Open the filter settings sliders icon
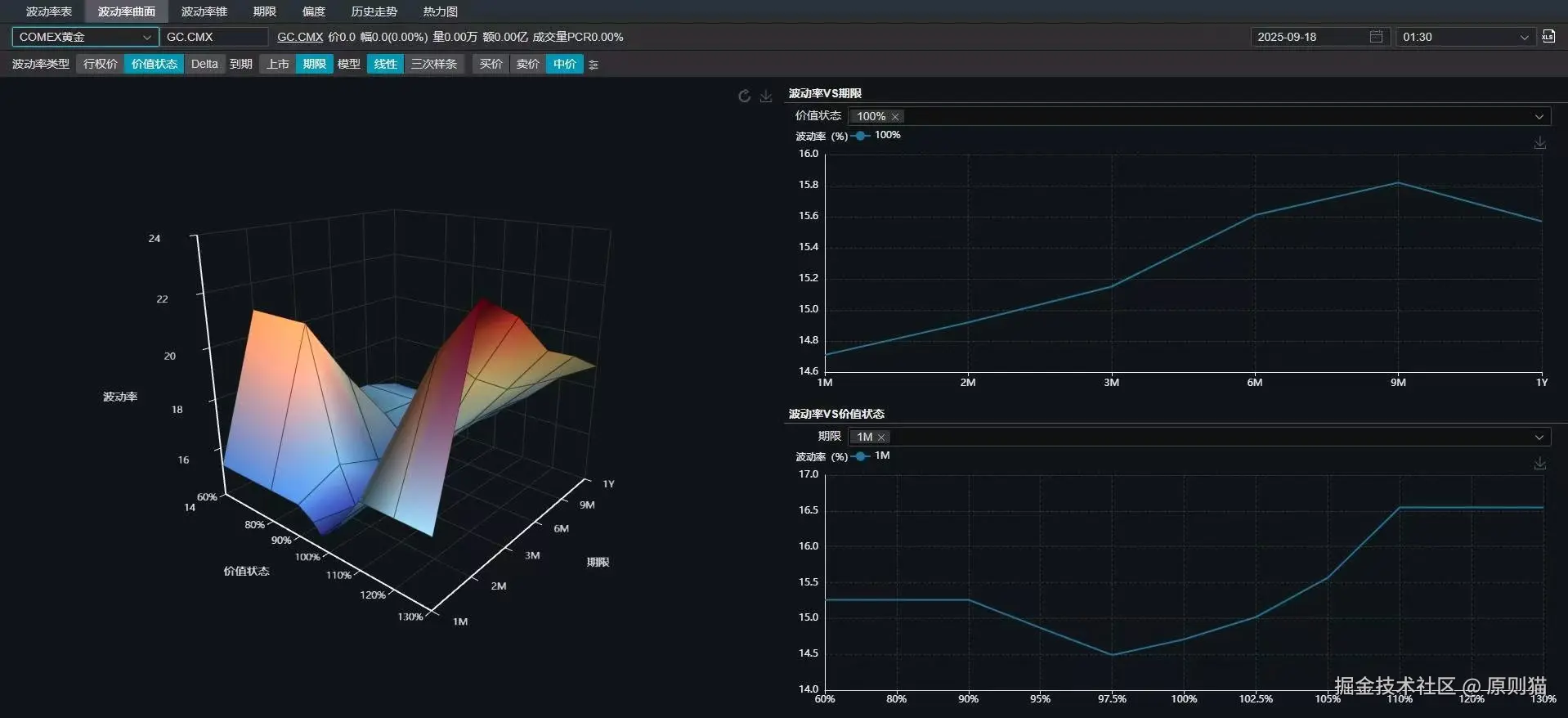The height and width of the screenshot is (718, 1568). (594, 65)
